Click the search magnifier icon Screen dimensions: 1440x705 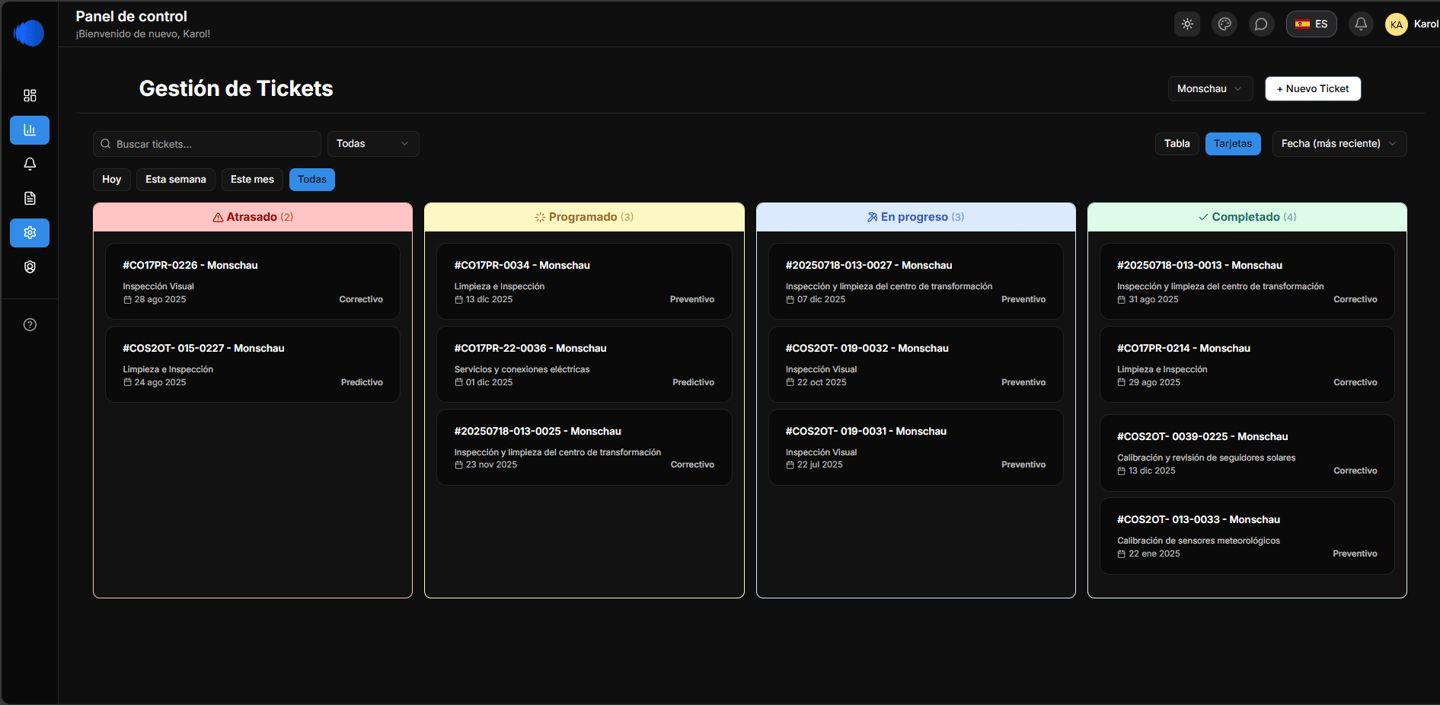pos(106,144)
